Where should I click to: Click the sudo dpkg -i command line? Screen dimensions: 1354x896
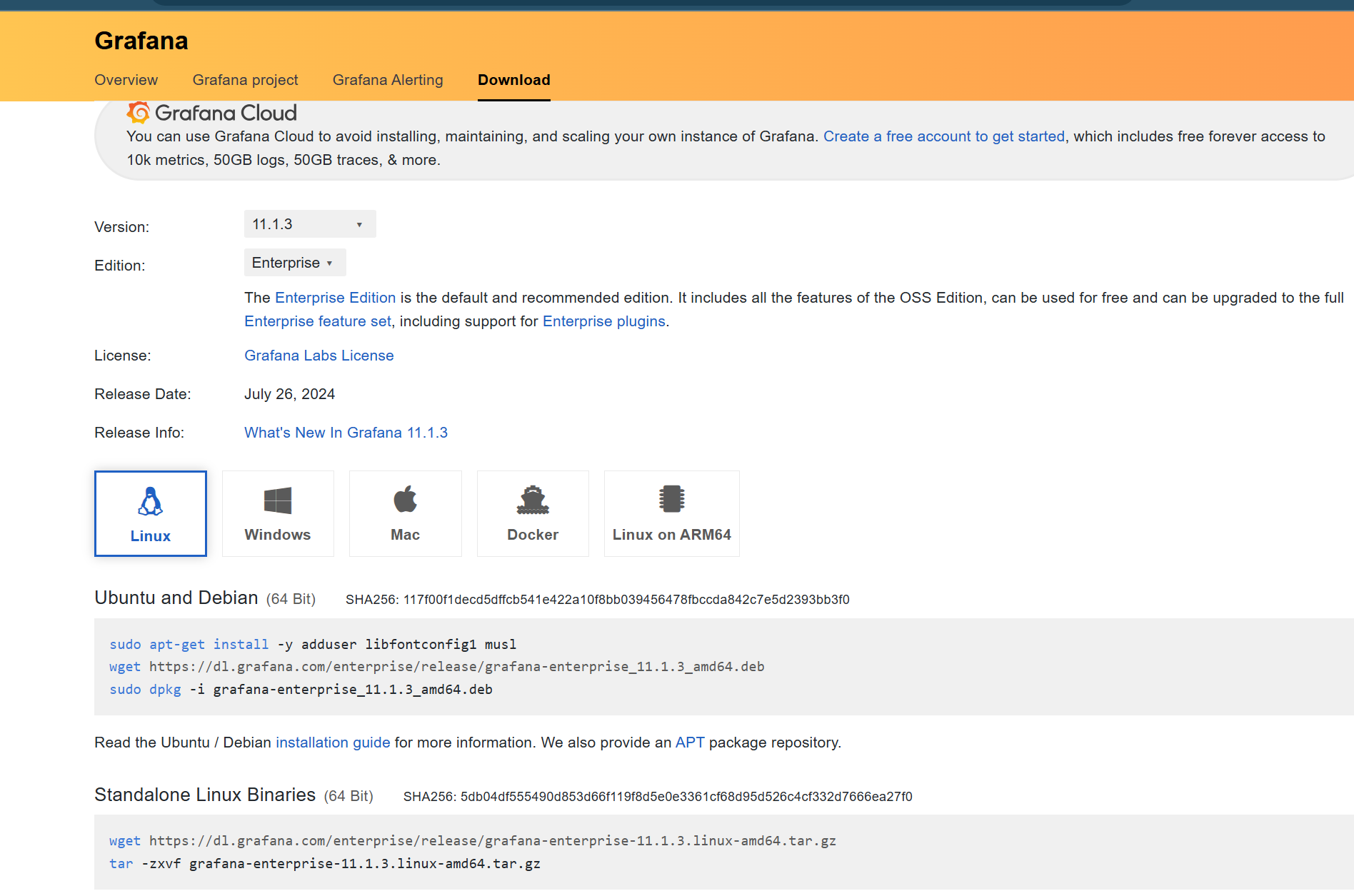301,690
